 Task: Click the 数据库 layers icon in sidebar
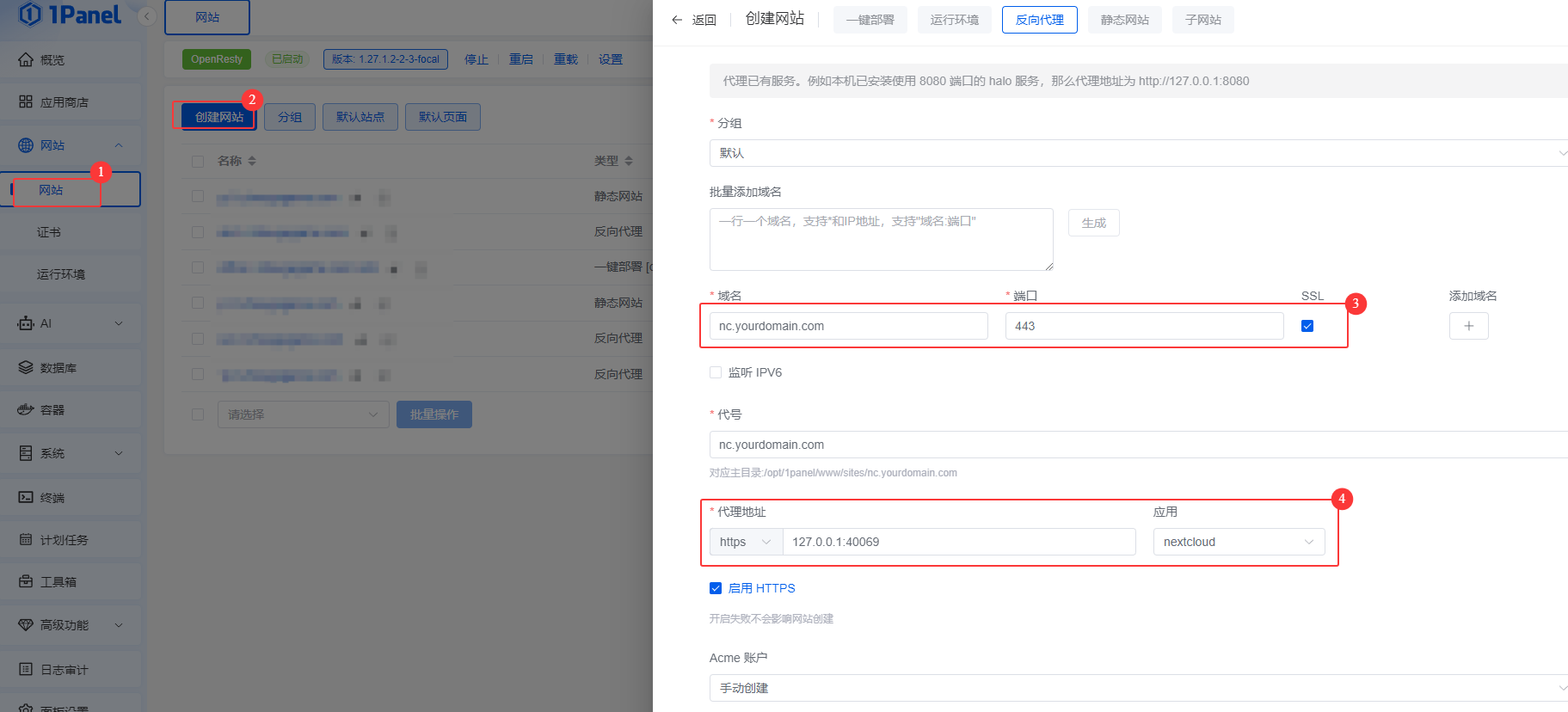point(26,367)
